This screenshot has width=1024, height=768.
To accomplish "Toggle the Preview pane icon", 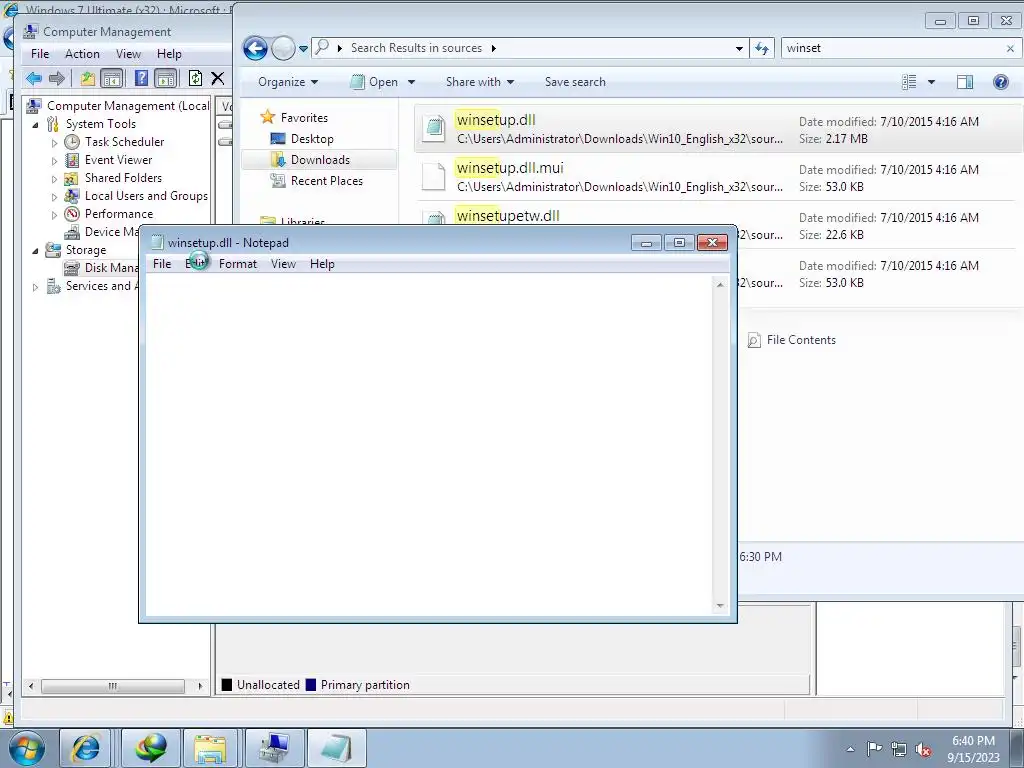I will (x=965, y=82).
